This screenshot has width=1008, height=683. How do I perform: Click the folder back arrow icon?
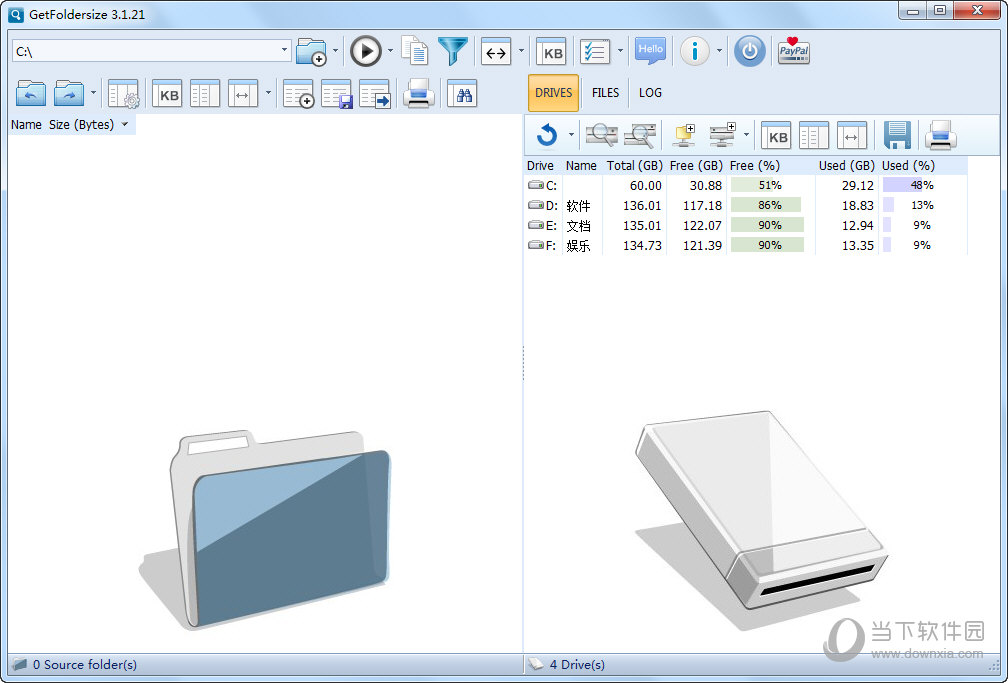[x=31, y=94]
